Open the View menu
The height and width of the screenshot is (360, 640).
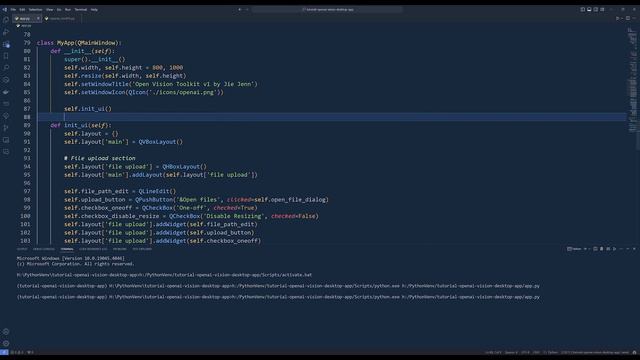click(49, 9)
